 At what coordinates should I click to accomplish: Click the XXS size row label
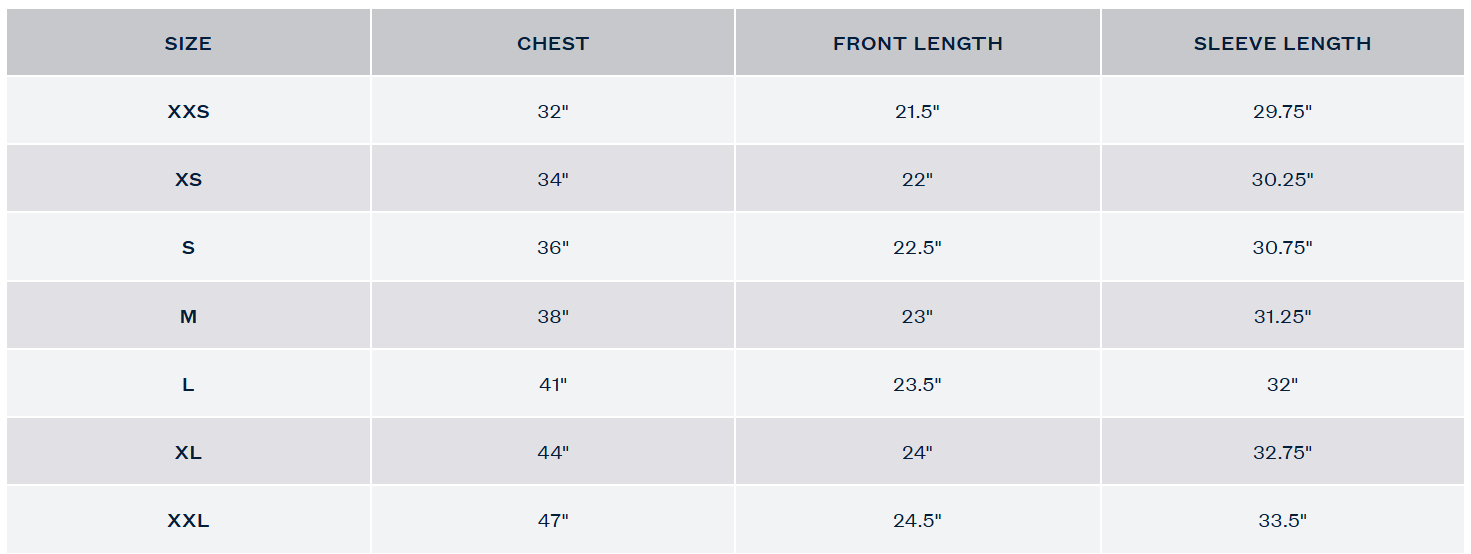(188, 112)
